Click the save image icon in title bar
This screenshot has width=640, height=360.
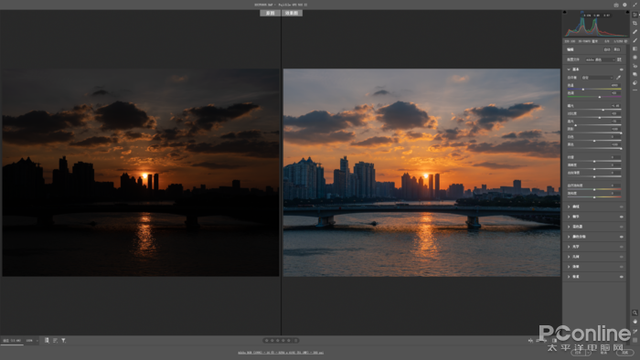click(616, 4)
